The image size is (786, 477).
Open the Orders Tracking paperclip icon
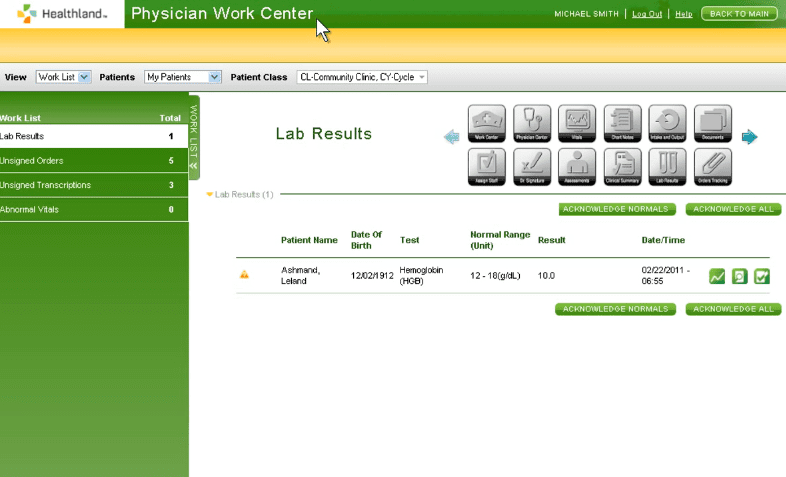tap(713, 167)
